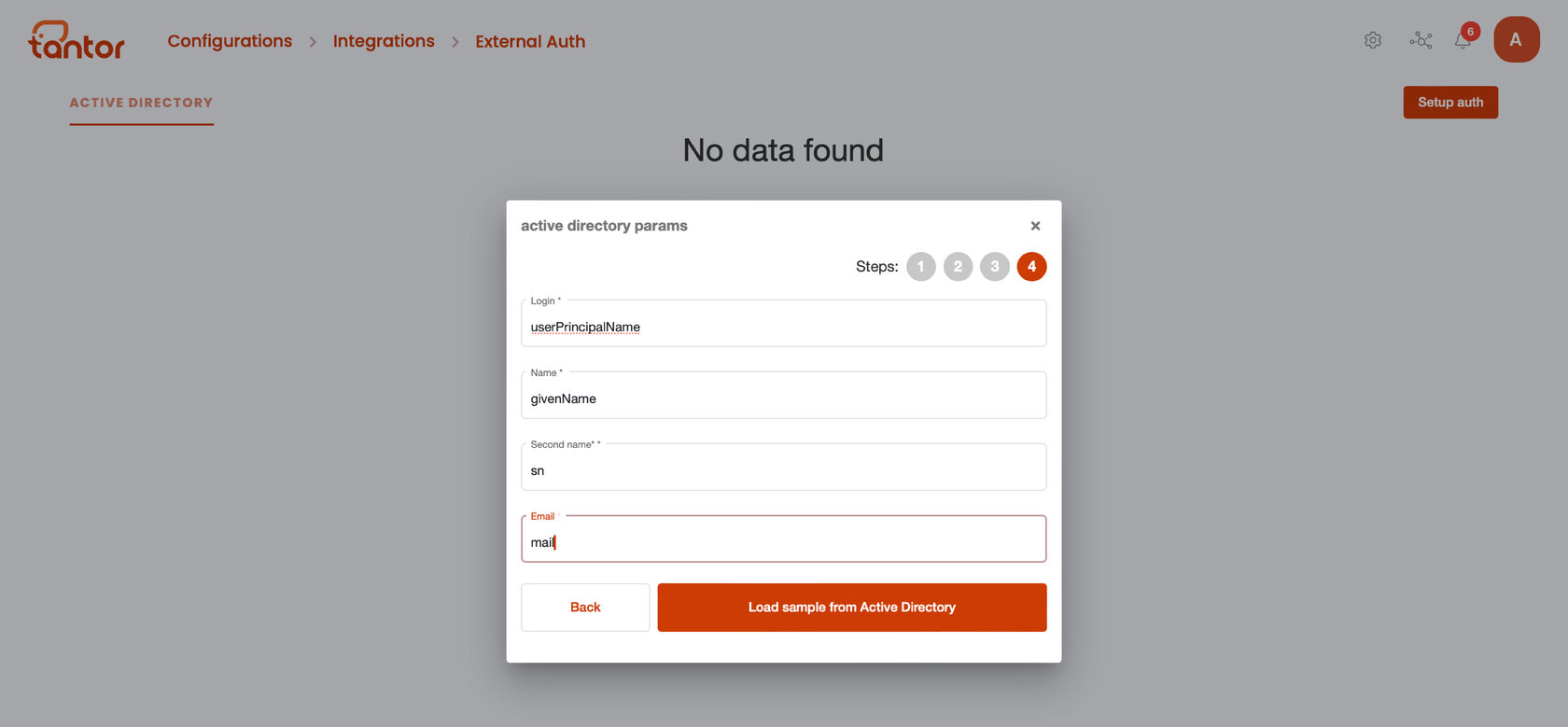Image resolution: width=1568 pixels, height=727 pixels.
Task: Switch to the Active Directory tab
Action: click(x=141, y=103)
